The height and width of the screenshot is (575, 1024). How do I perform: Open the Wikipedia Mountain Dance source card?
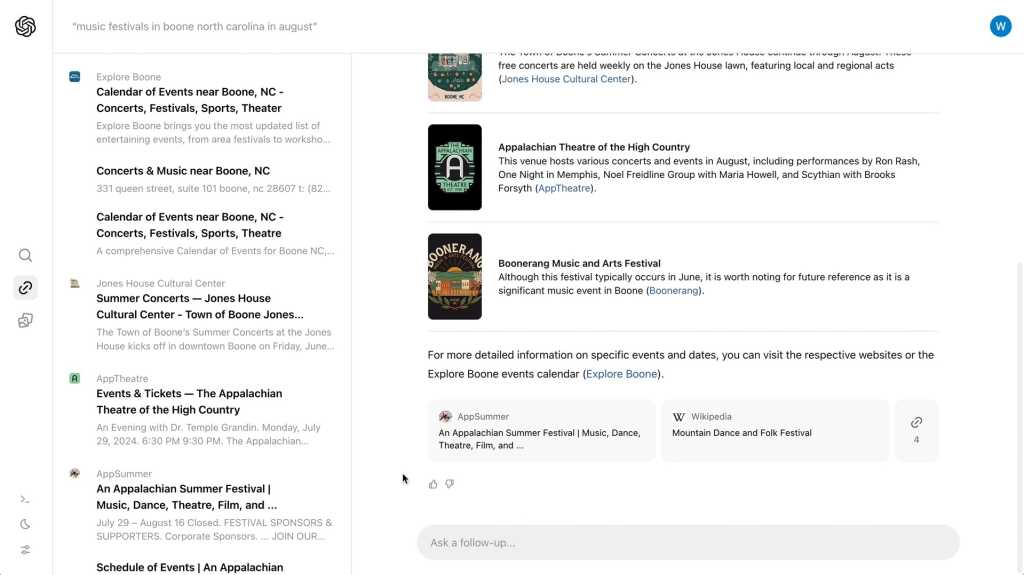774,430
